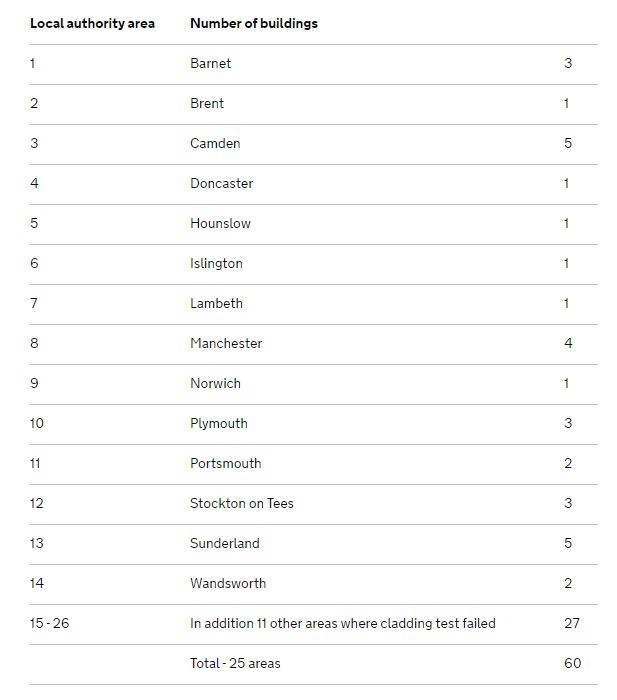
Task: Click the Wandsworth entry
Action: 228,583
